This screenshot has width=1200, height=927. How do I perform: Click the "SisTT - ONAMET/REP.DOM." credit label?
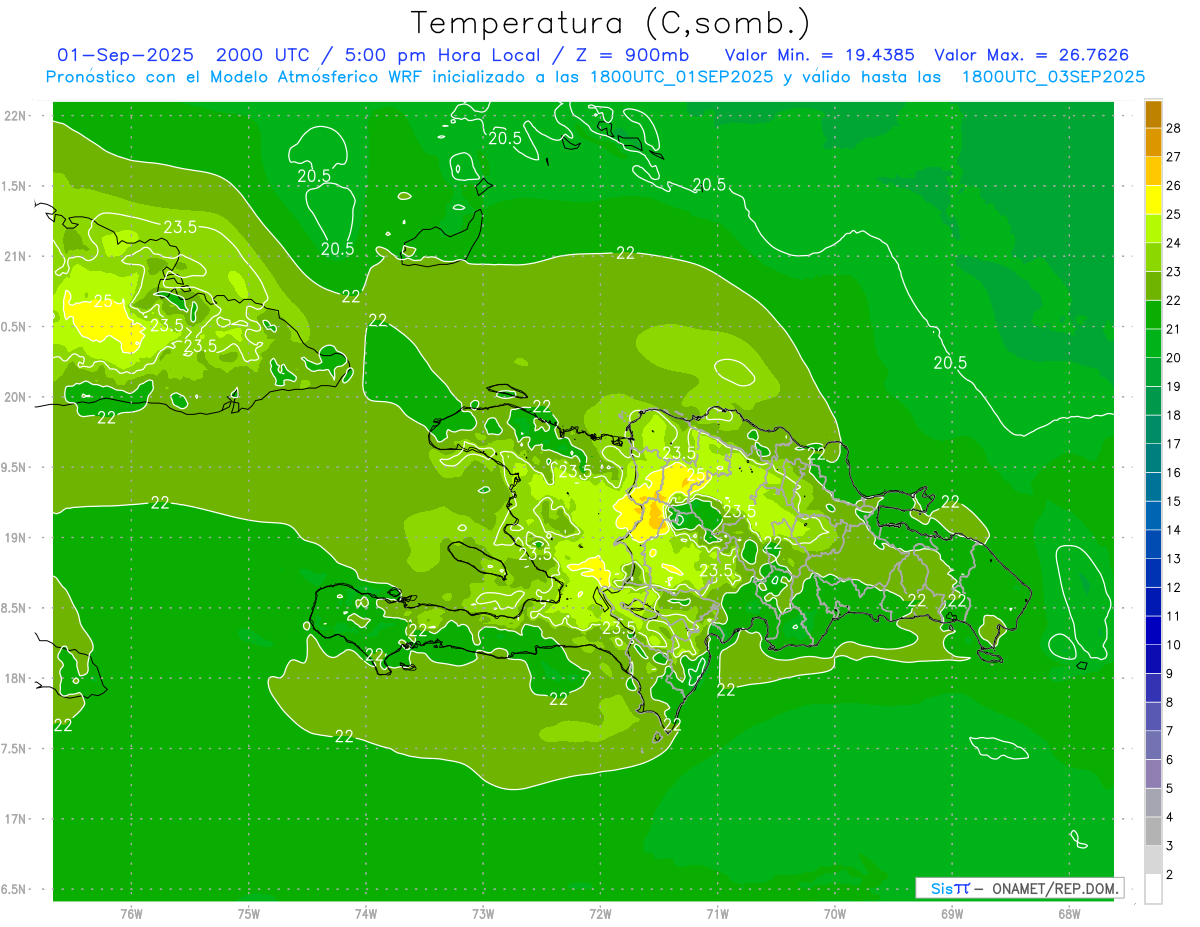pyautogui.click(x=1020, y=888)
